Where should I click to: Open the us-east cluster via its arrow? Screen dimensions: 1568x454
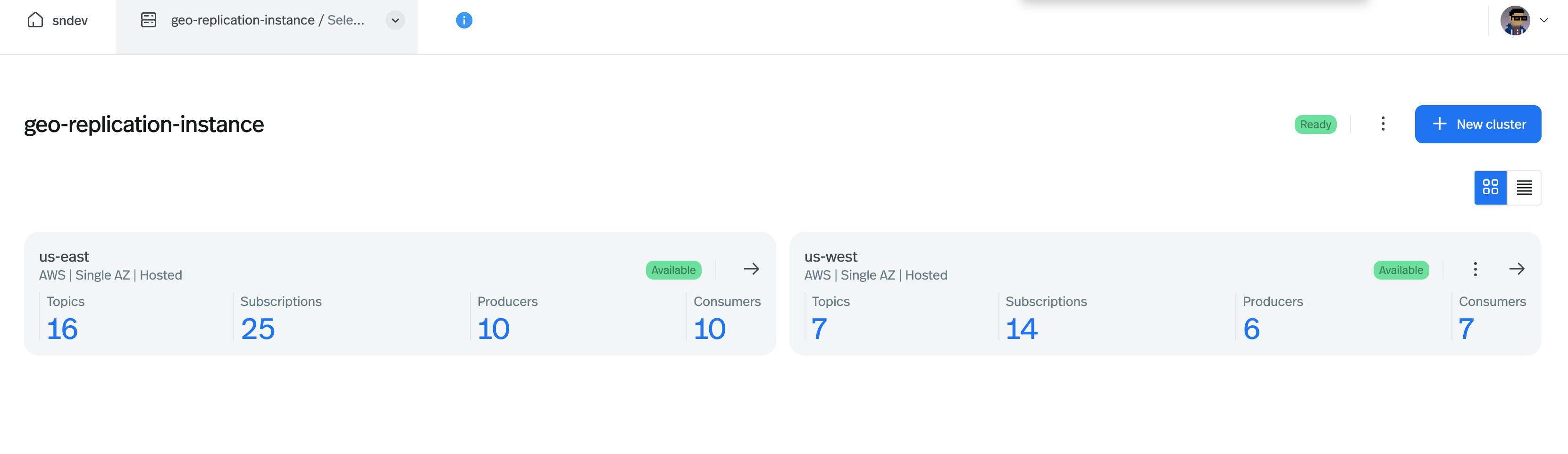(752, 269)
